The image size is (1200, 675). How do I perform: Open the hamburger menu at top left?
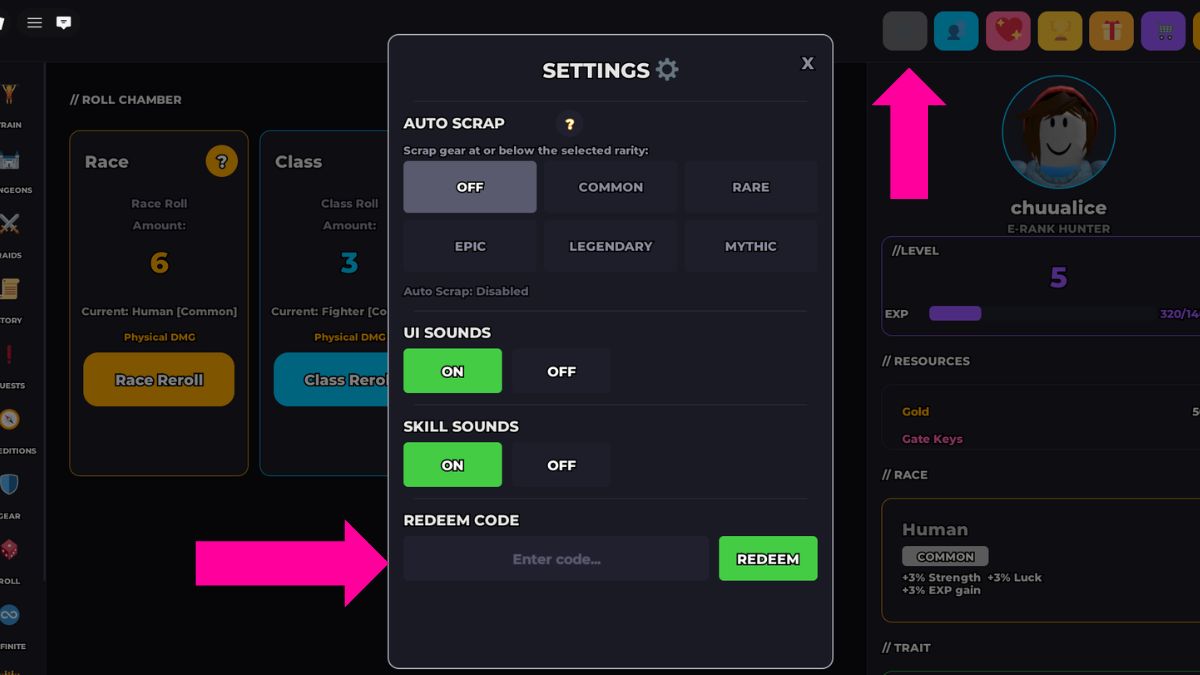[33, 22]
